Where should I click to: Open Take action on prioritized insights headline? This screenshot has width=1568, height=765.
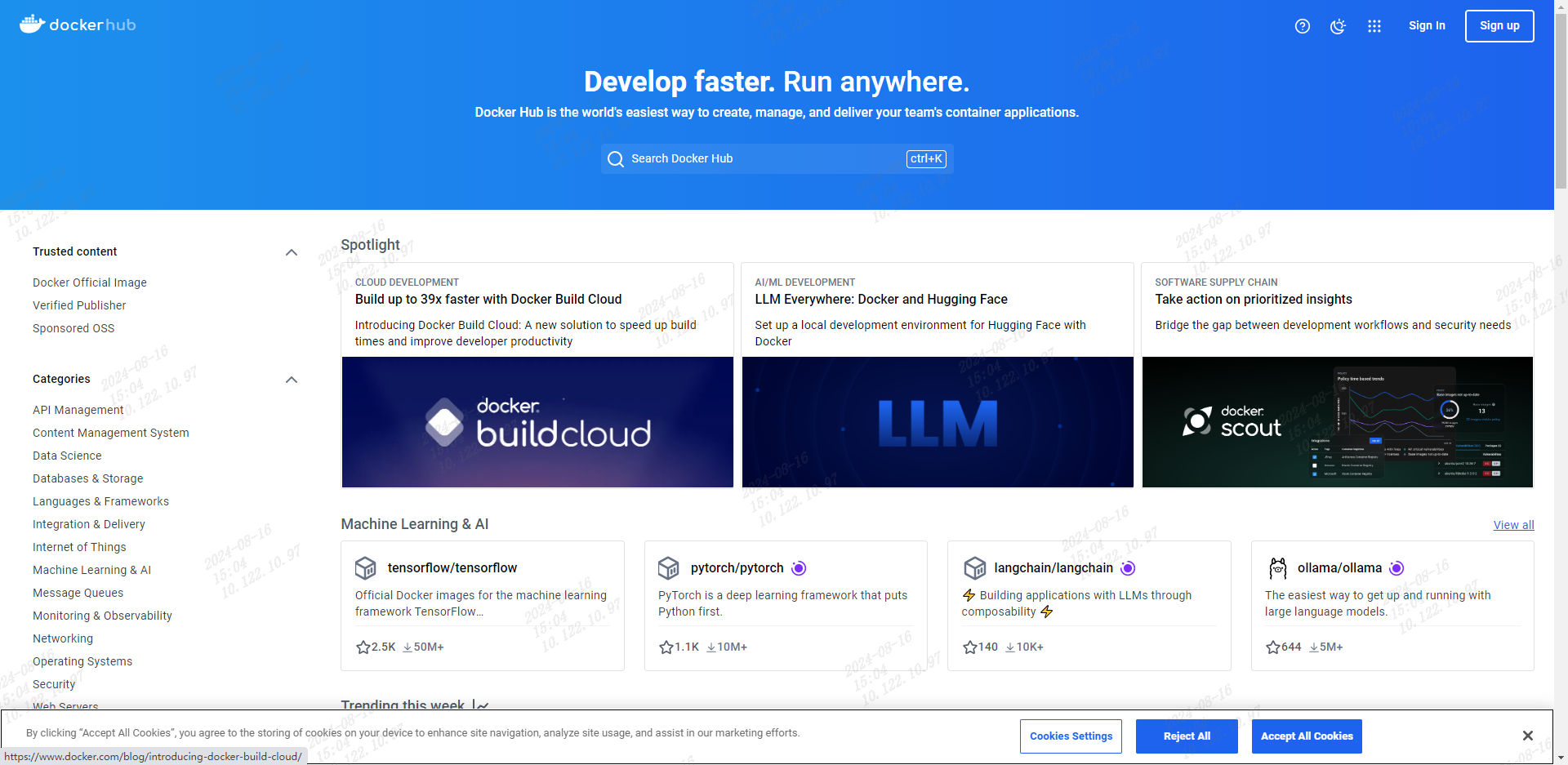(x=1254, y=300)
